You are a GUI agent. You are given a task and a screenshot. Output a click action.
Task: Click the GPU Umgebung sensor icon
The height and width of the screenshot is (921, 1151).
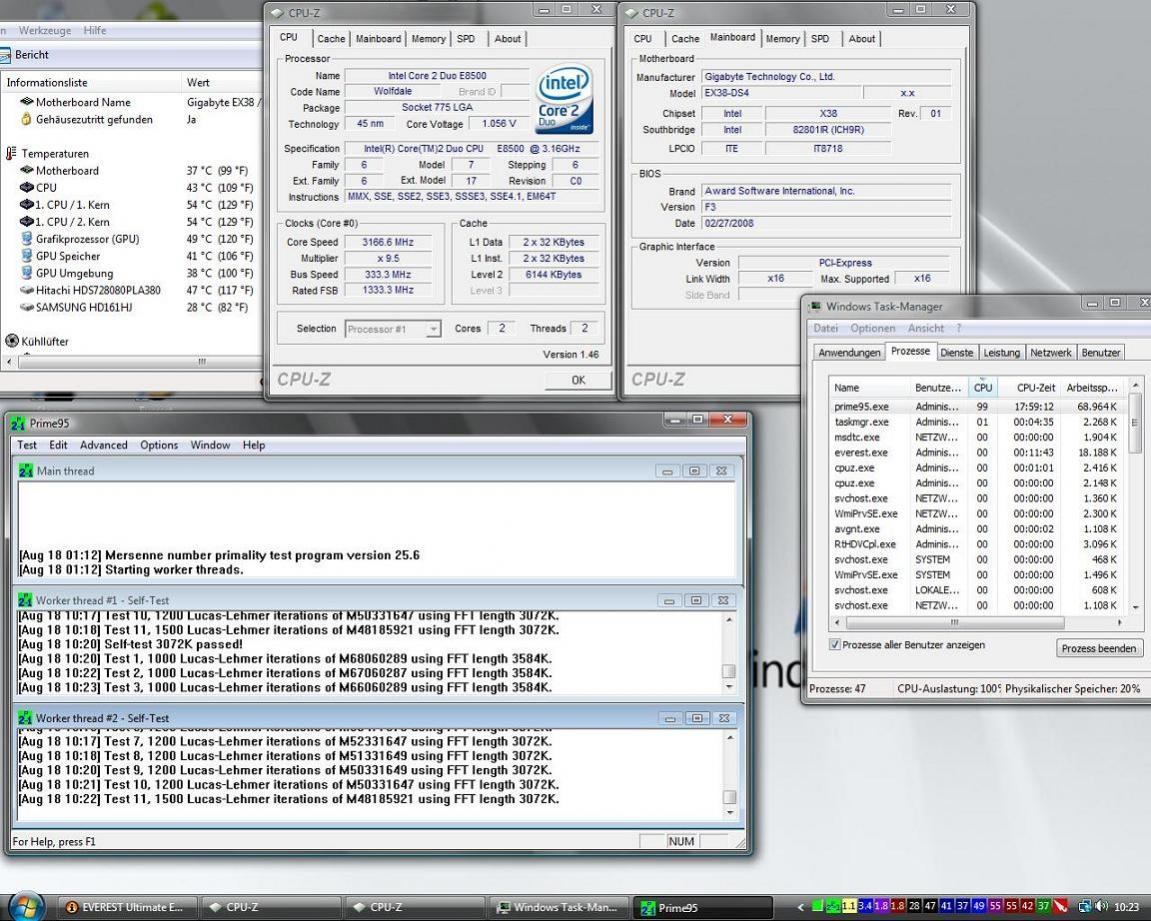click(x=26, y=273)
